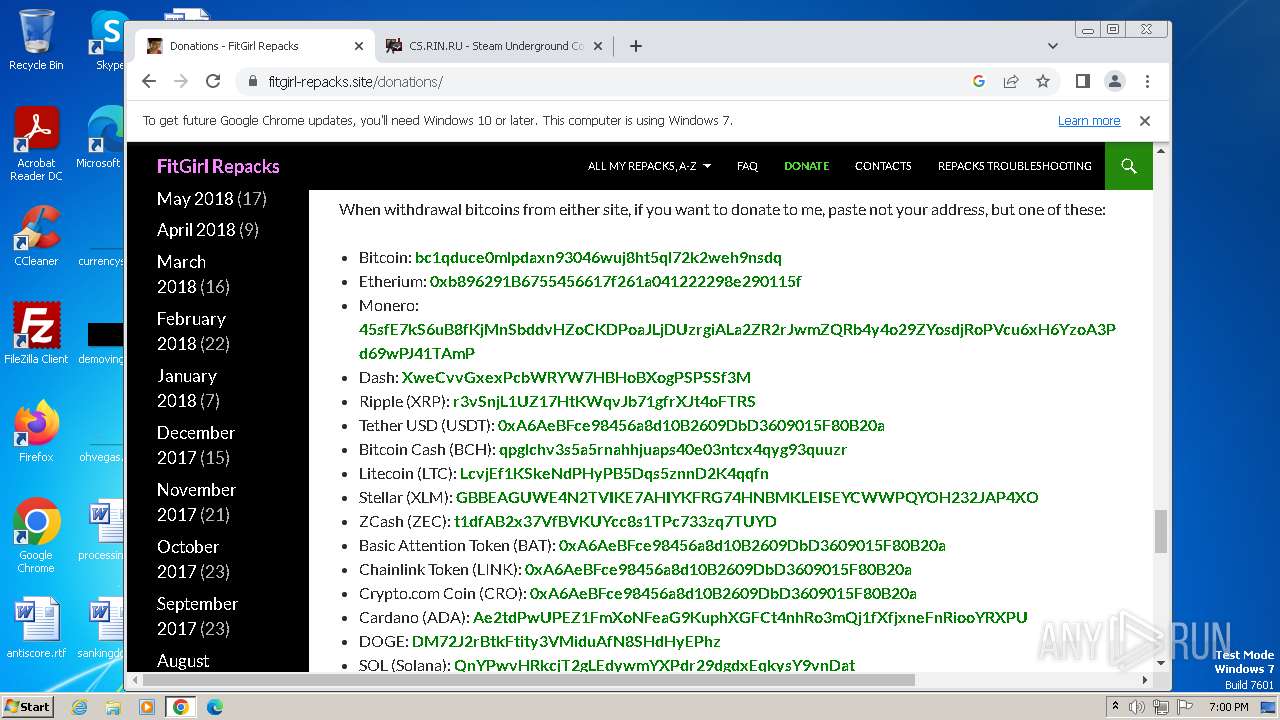This screenshot has width=1280, height=720.
Task: Click Chrome icon in the taskbar
Action: pyautogui.click(x=181, y=707)
